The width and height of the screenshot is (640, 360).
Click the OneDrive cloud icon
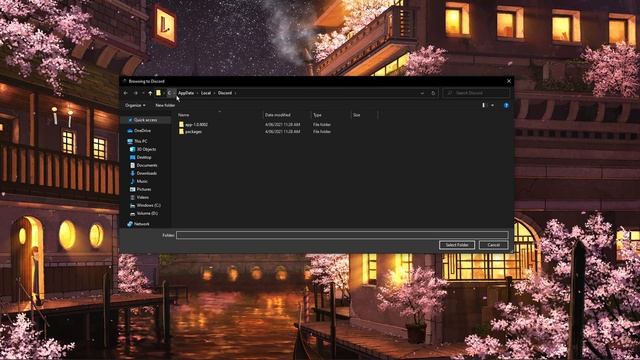pyautogui.click(x=130, y=131)
